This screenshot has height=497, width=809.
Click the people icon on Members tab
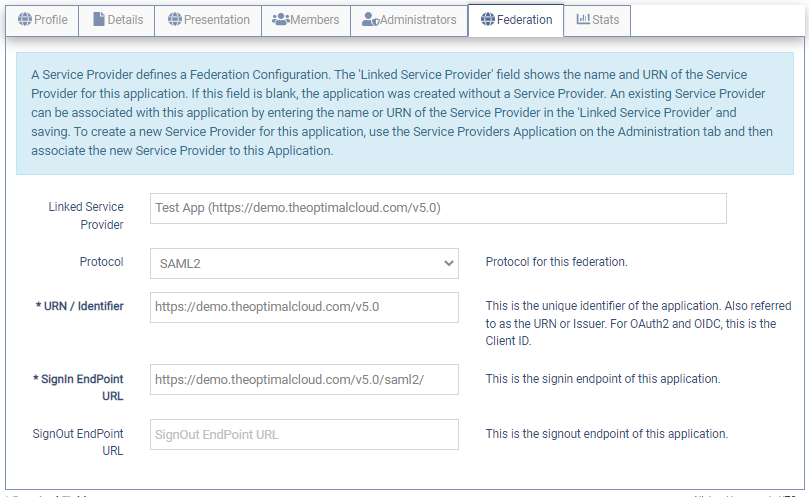pyautogui.click(x=281, y=20)
